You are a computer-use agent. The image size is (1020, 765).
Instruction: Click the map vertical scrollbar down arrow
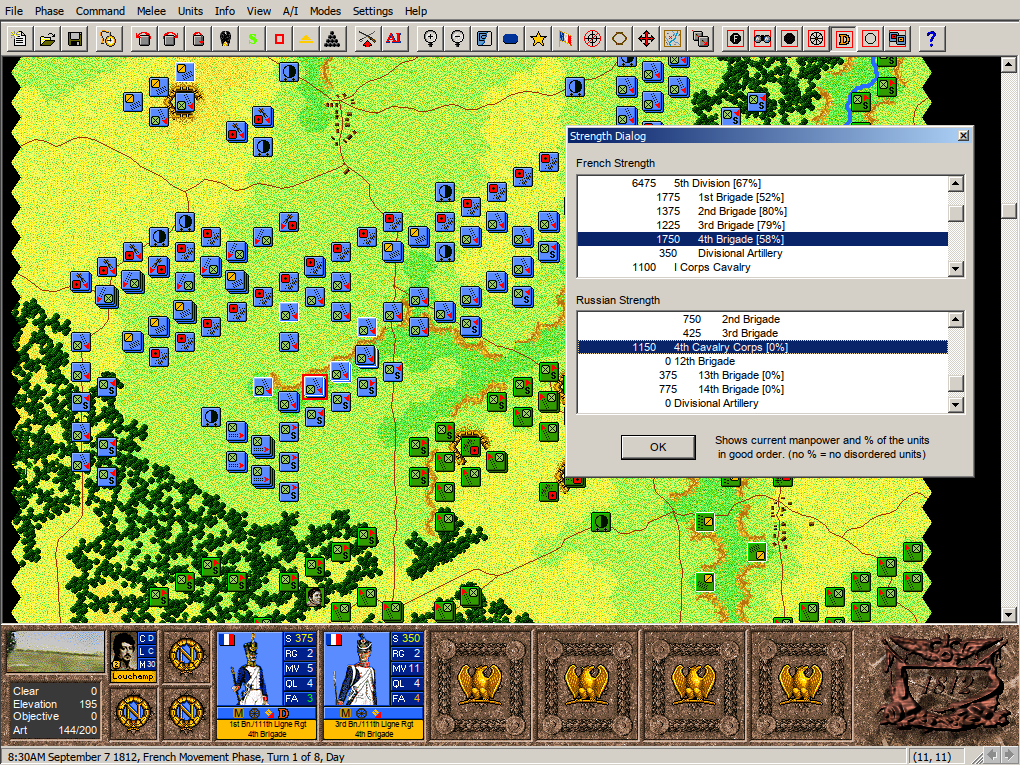click(x=1008, y=614)
